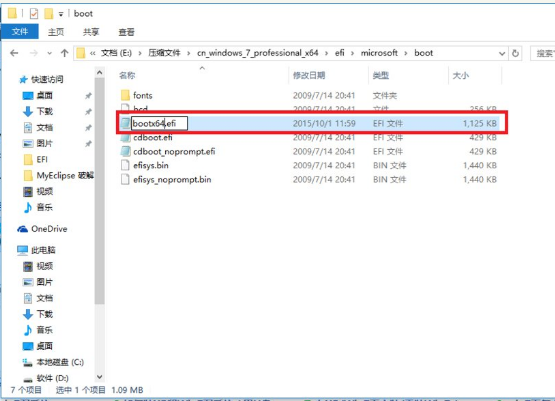Sort by 名称 column header

tap(127, 75)
